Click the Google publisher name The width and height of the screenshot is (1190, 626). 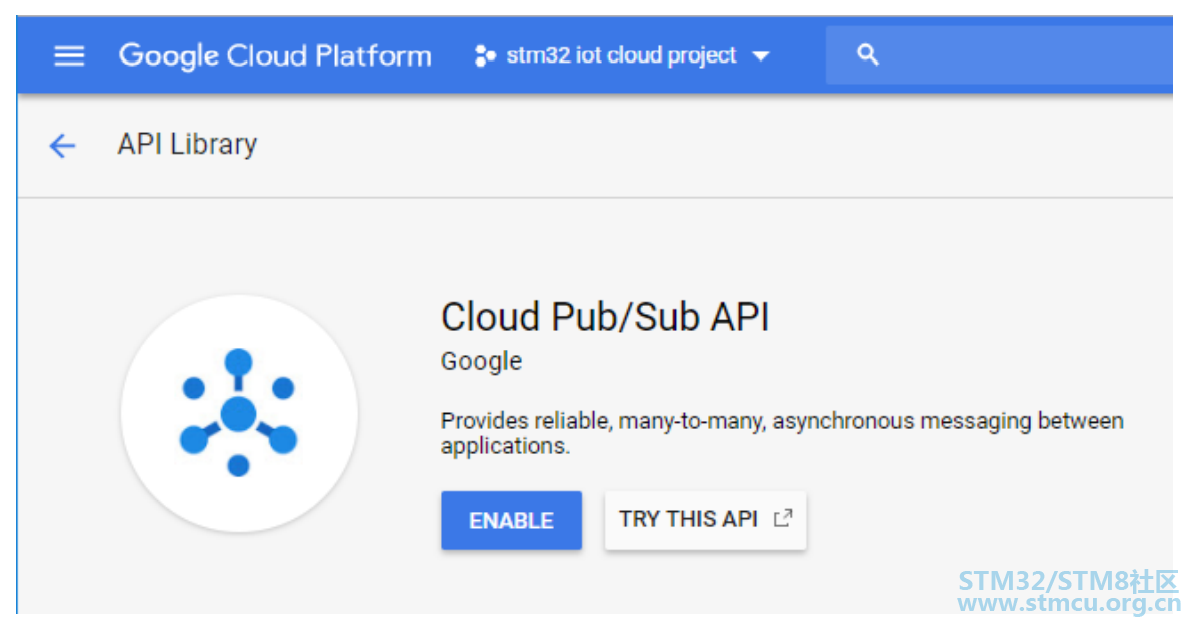click(x=481, y=361)
